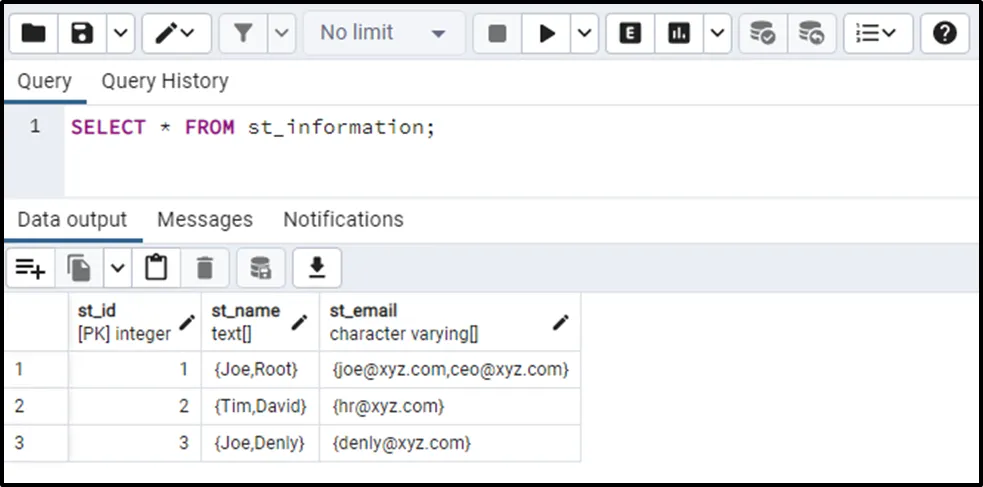Open the Messages tab
This screenshot has width=983, height=487.
205,219
